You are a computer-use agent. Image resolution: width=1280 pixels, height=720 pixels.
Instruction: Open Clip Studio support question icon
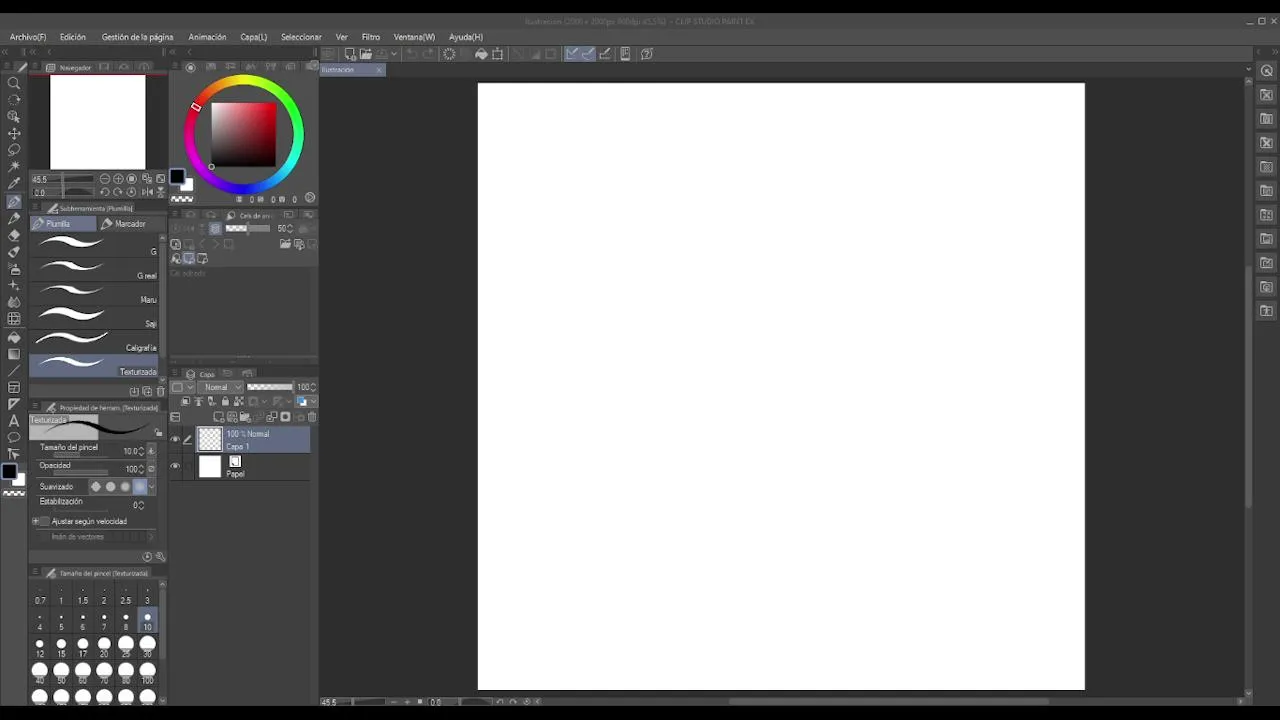[x=647, y=54]
